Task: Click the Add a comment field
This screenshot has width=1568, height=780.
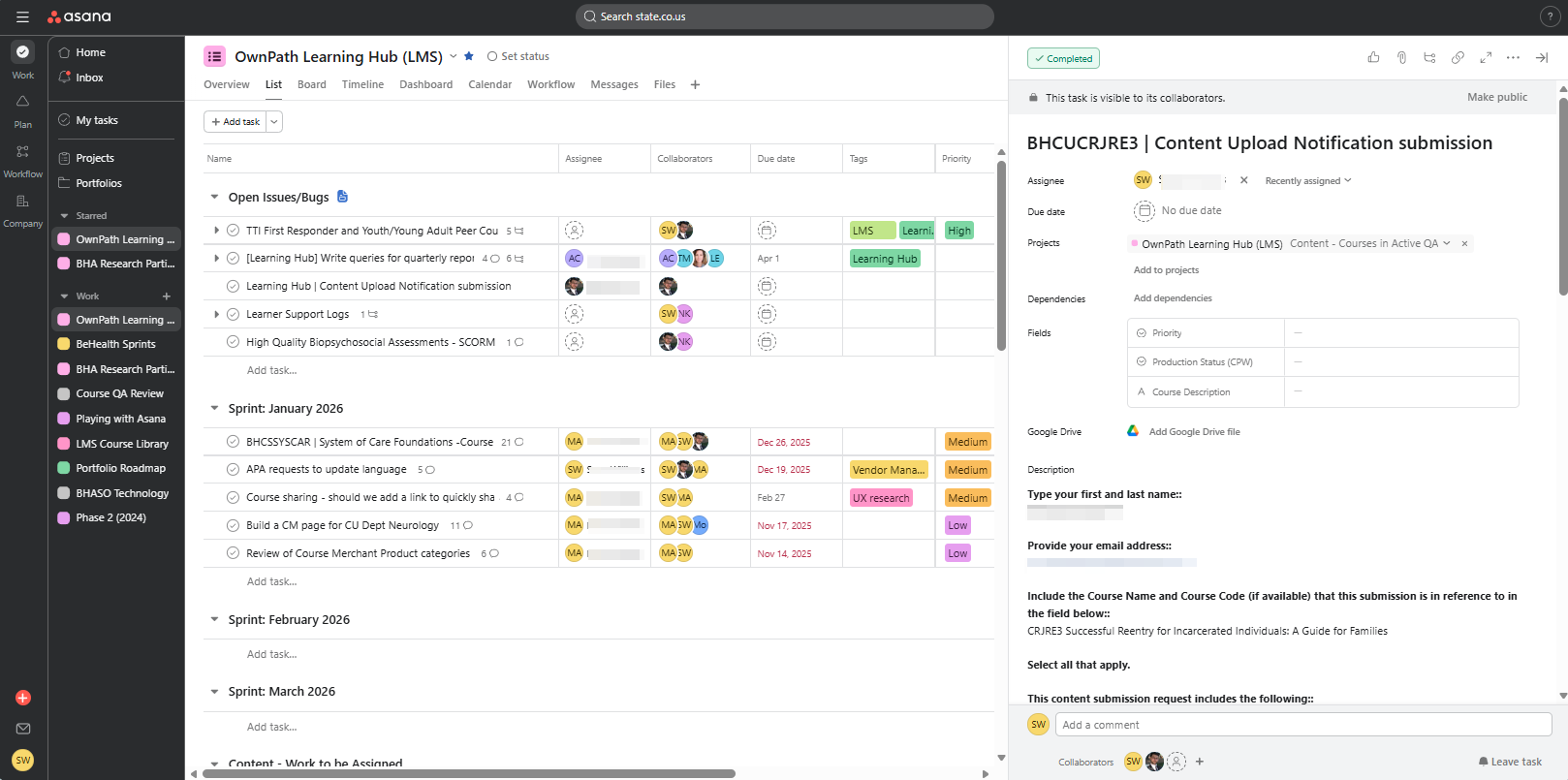Action: 1303,725
